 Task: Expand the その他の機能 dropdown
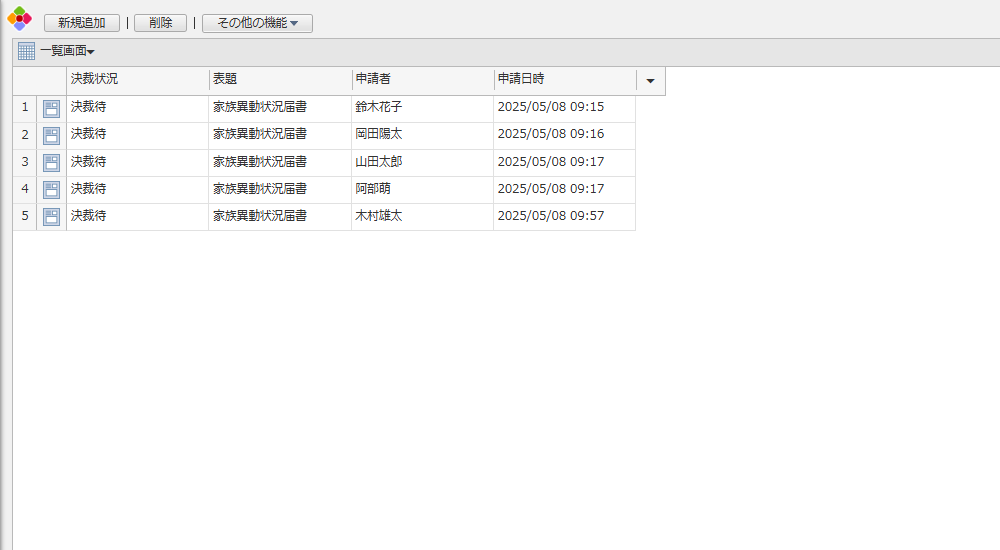click(x=257, y=23)
